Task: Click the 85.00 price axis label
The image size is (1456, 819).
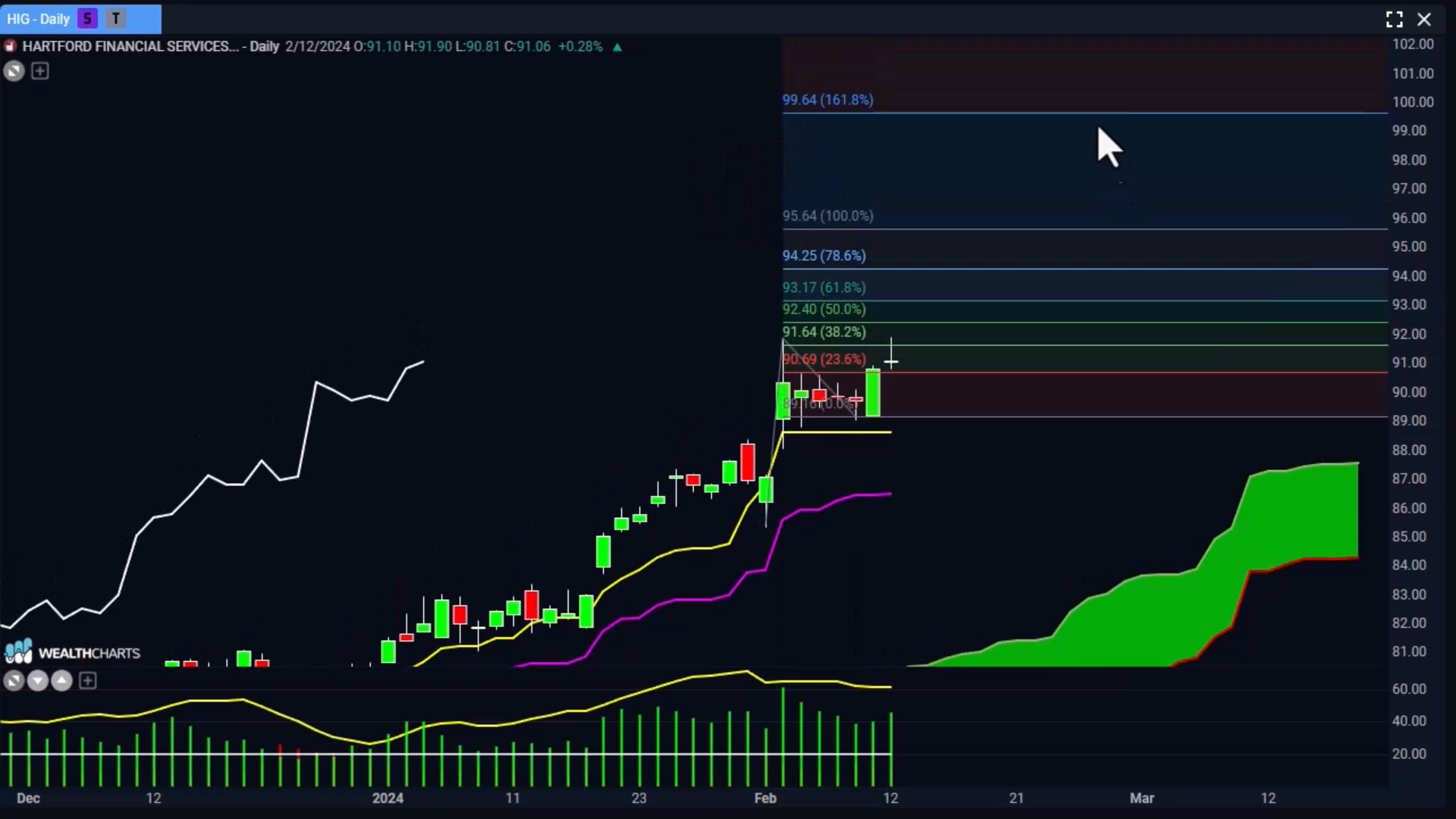Action: 1409,536
